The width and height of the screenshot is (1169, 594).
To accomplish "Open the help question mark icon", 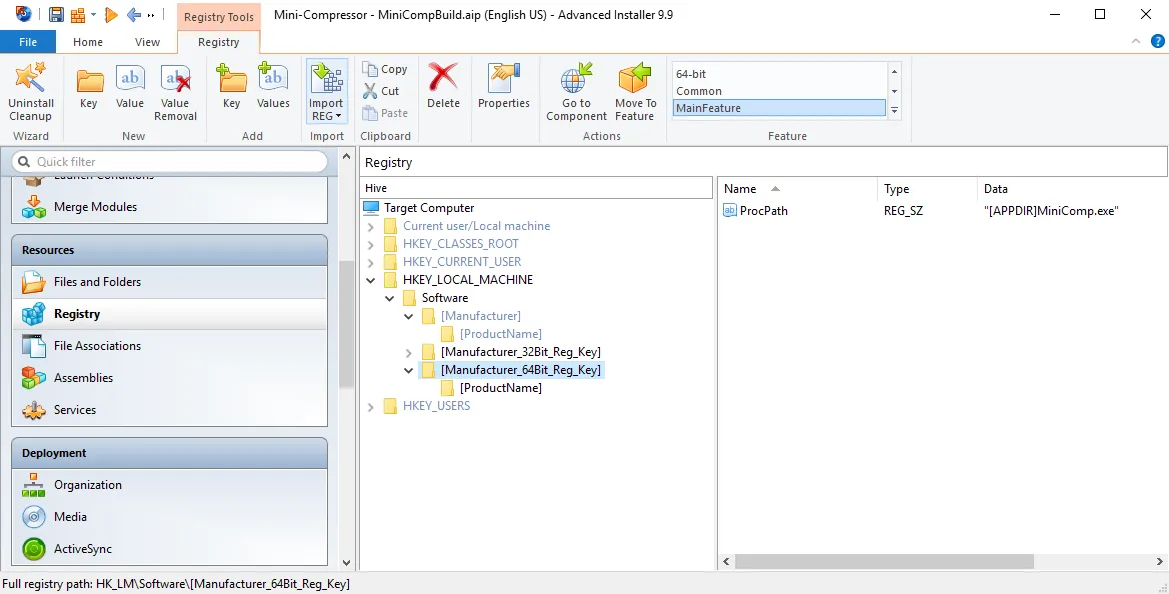I will [1157, 42].
